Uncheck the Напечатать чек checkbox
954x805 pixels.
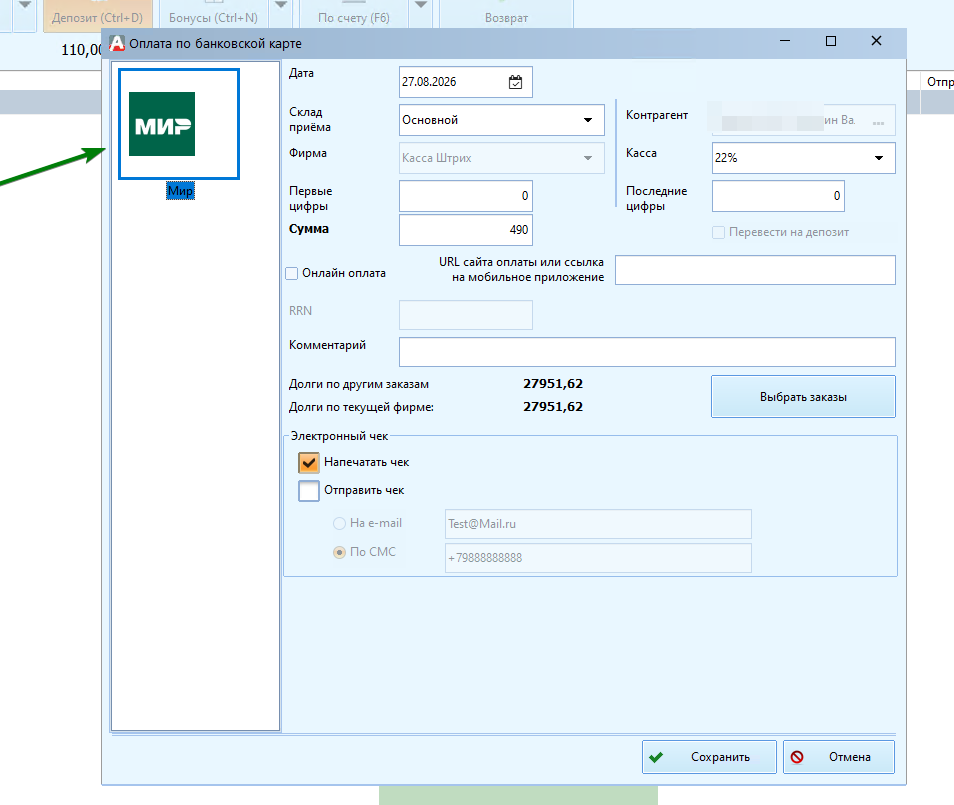pyautogui.click(x=308, y=462)
